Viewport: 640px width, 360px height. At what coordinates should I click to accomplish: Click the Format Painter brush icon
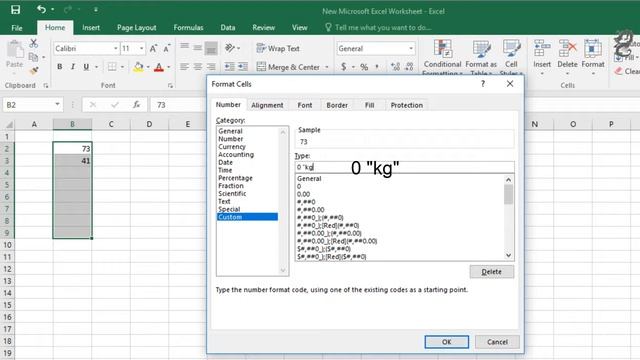point(34,71)
